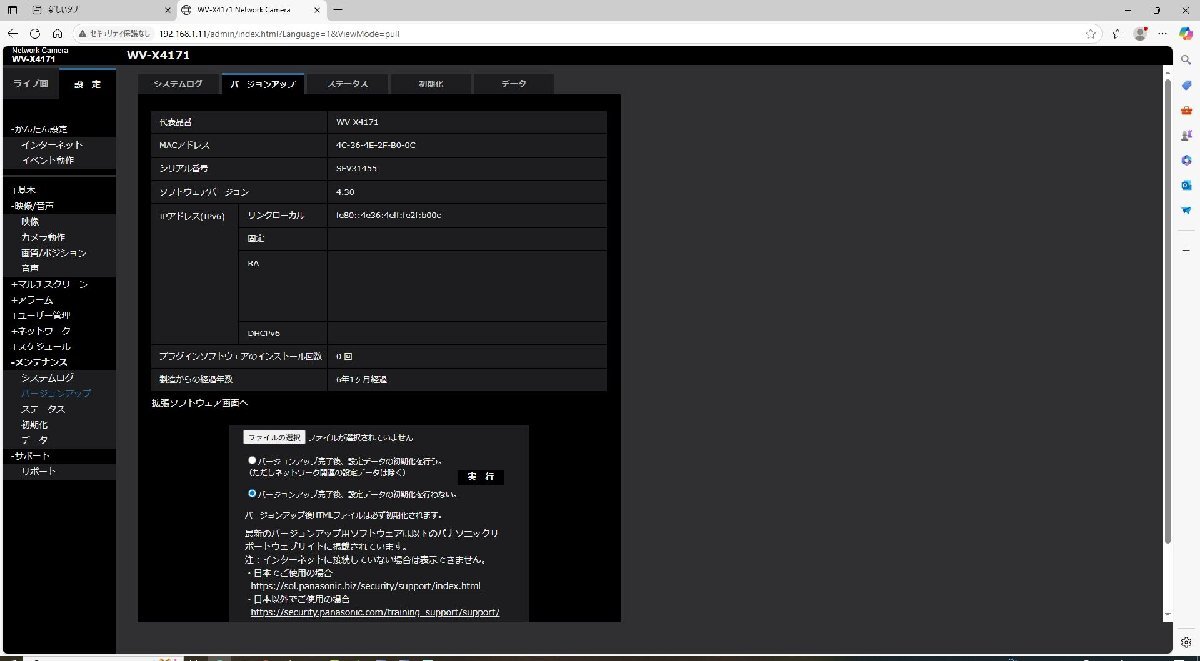1200x661 pixels.
Task: Click the 実行 execute button
Action: click(481, 477)
